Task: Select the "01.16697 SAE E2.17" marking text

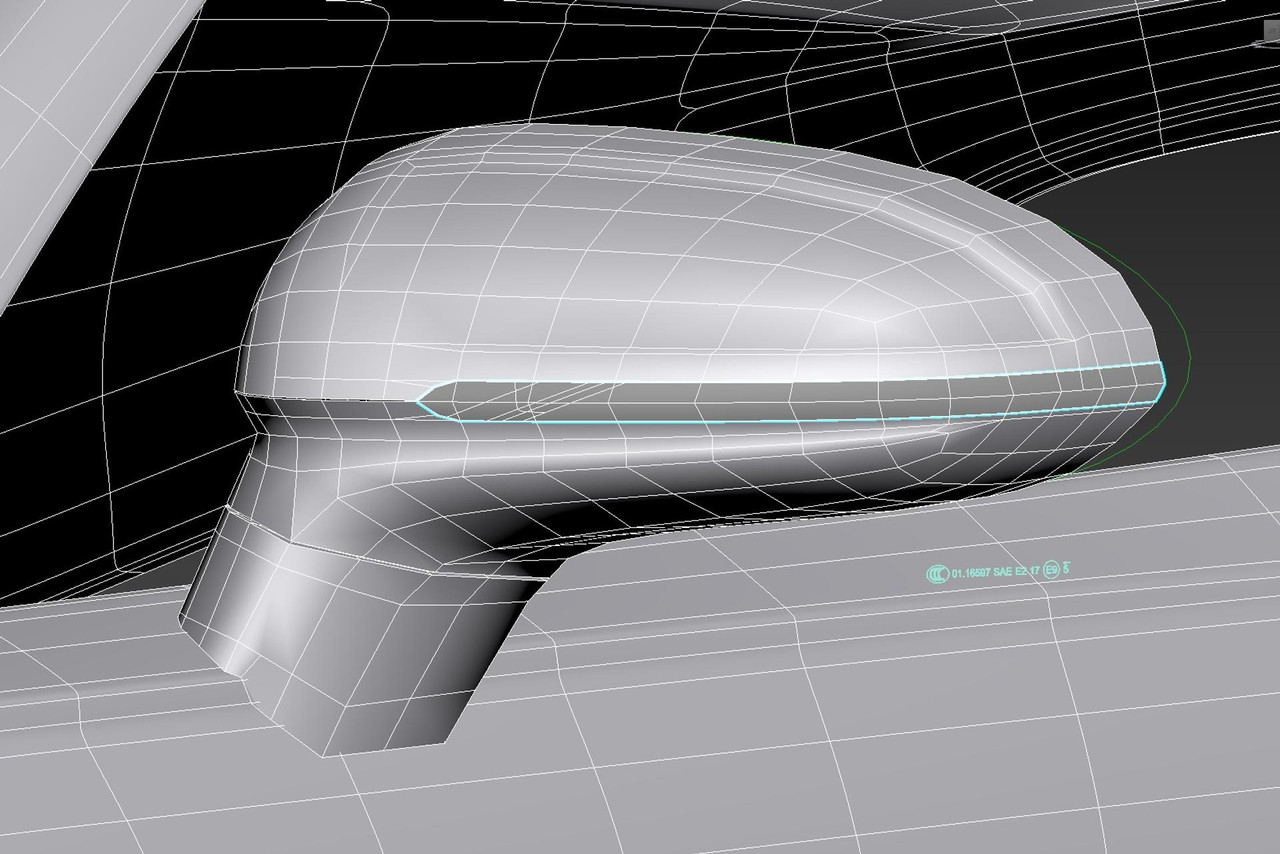Action: click(x=995, y=573)
